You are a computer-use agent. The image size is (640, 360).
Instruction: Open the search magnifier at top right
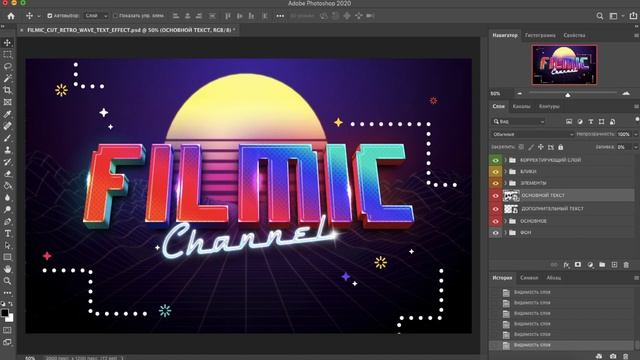click(x=600, y=16)
